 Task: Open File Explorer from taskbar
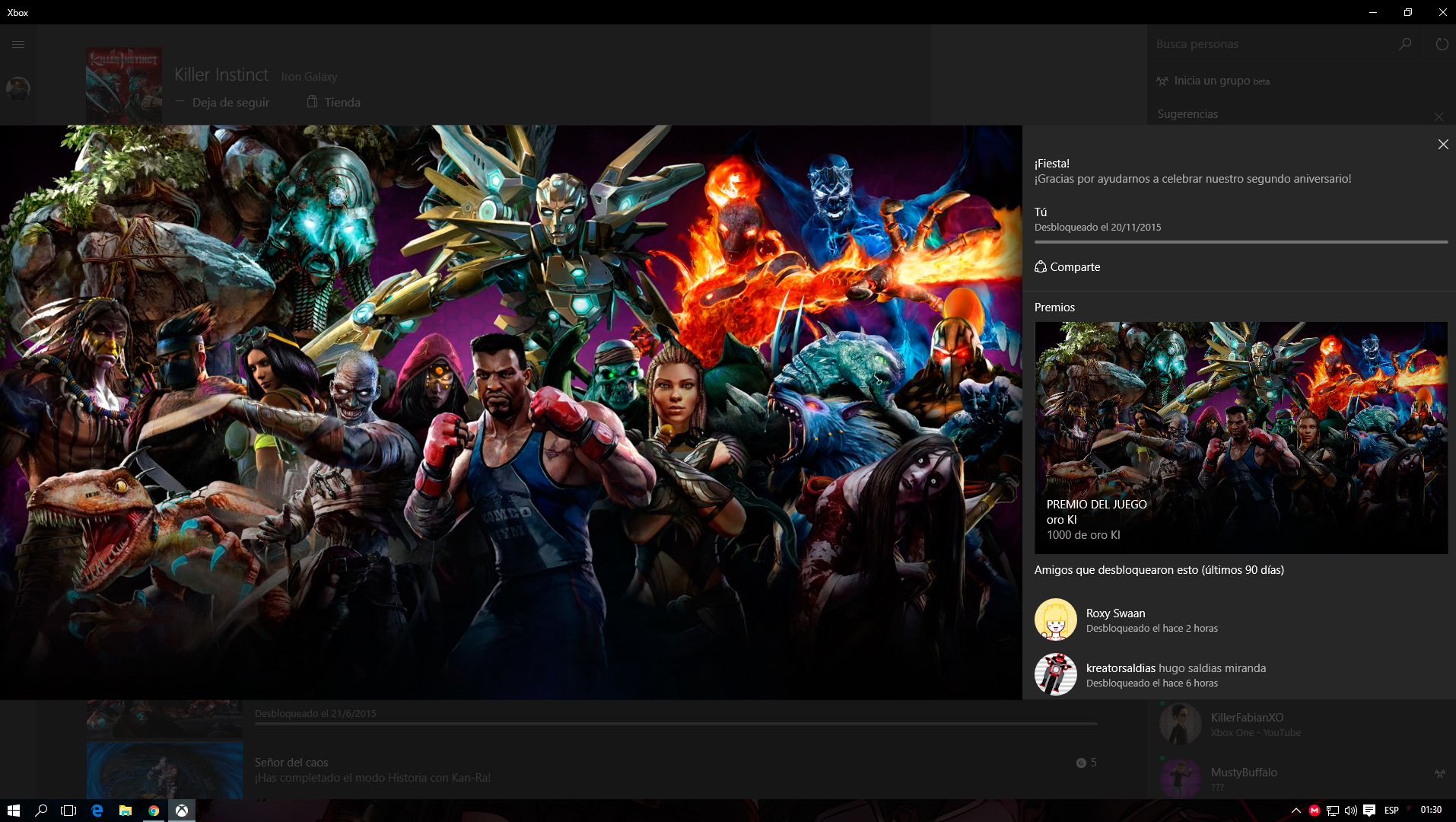(x=125, y=811)
